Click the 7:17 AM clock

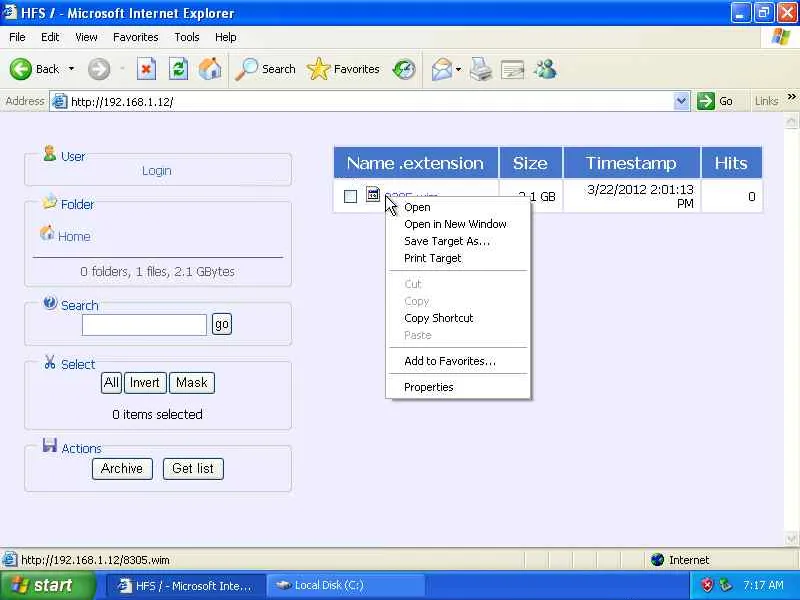coord(763,585)
